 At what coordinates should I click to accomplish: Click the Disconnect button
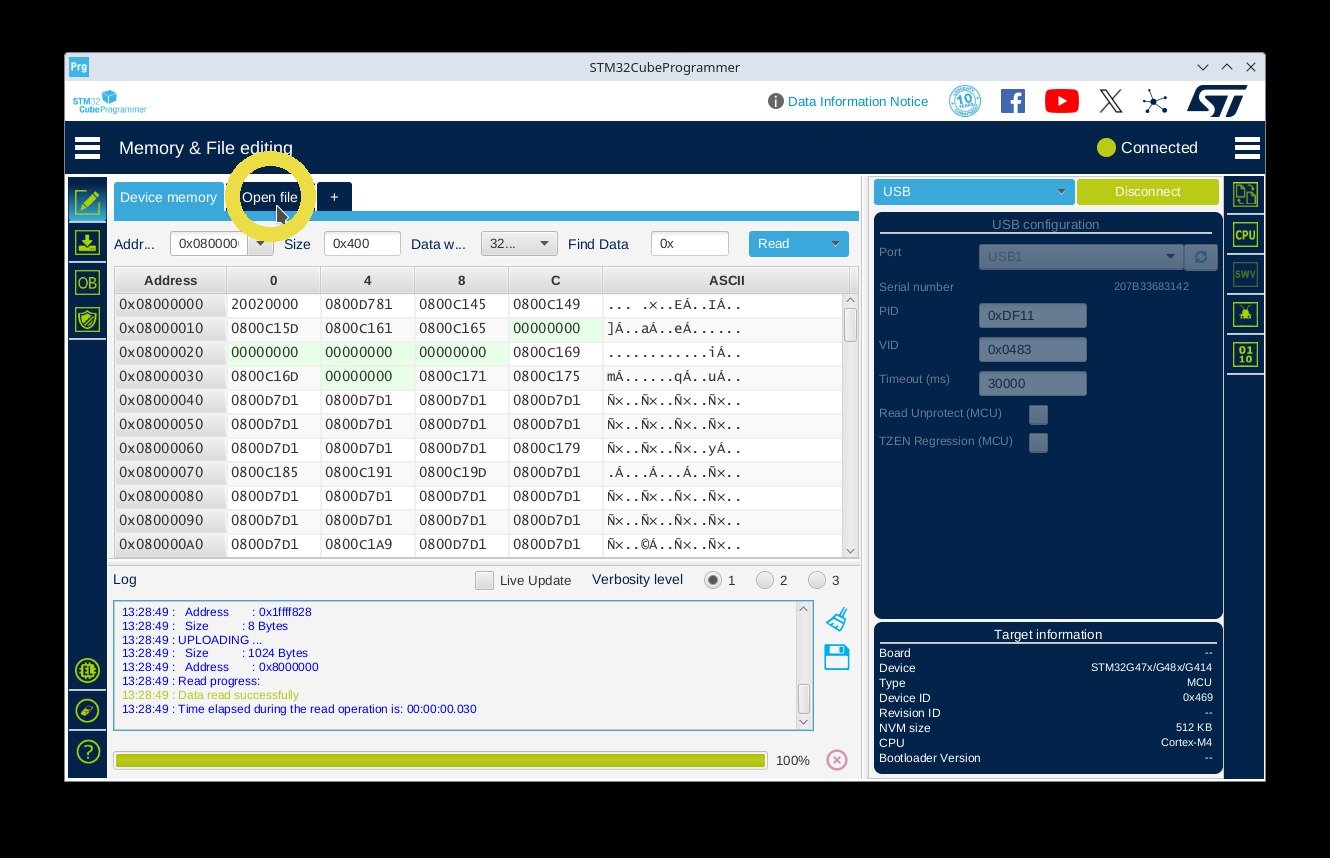pos(1148,192)
